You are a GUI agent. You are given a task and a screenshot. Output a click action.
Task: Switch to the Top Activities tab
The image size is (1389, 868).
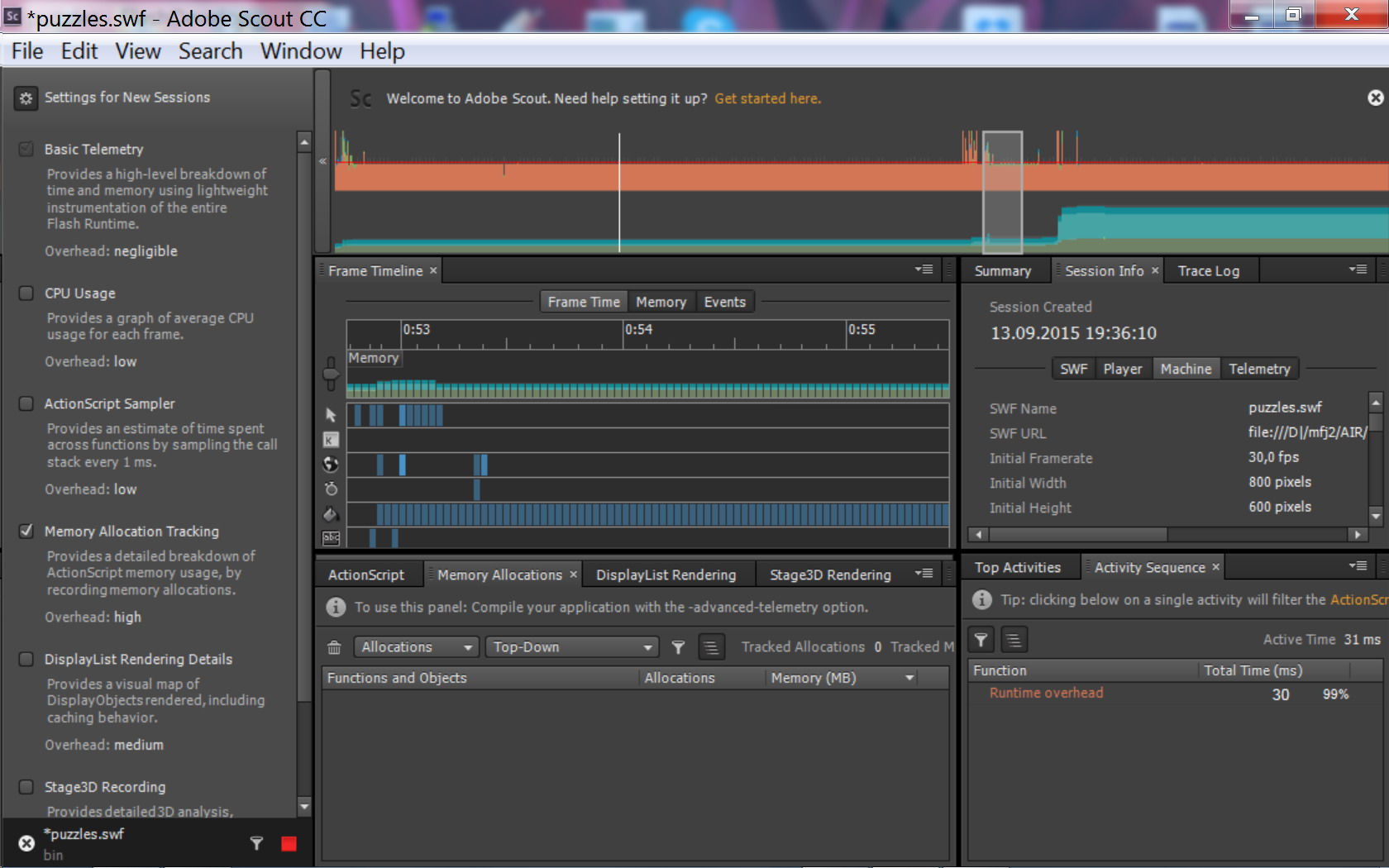1018,568
